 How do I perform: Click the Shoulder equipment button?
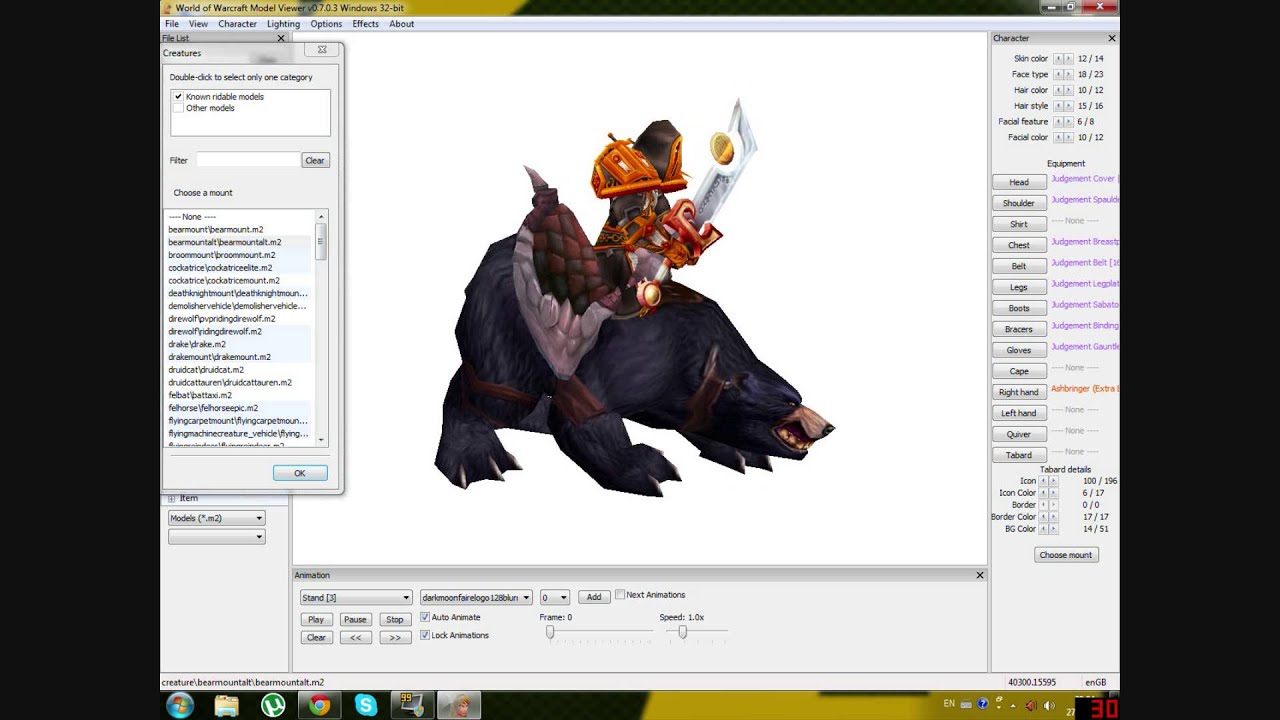tap(1019, 203)
